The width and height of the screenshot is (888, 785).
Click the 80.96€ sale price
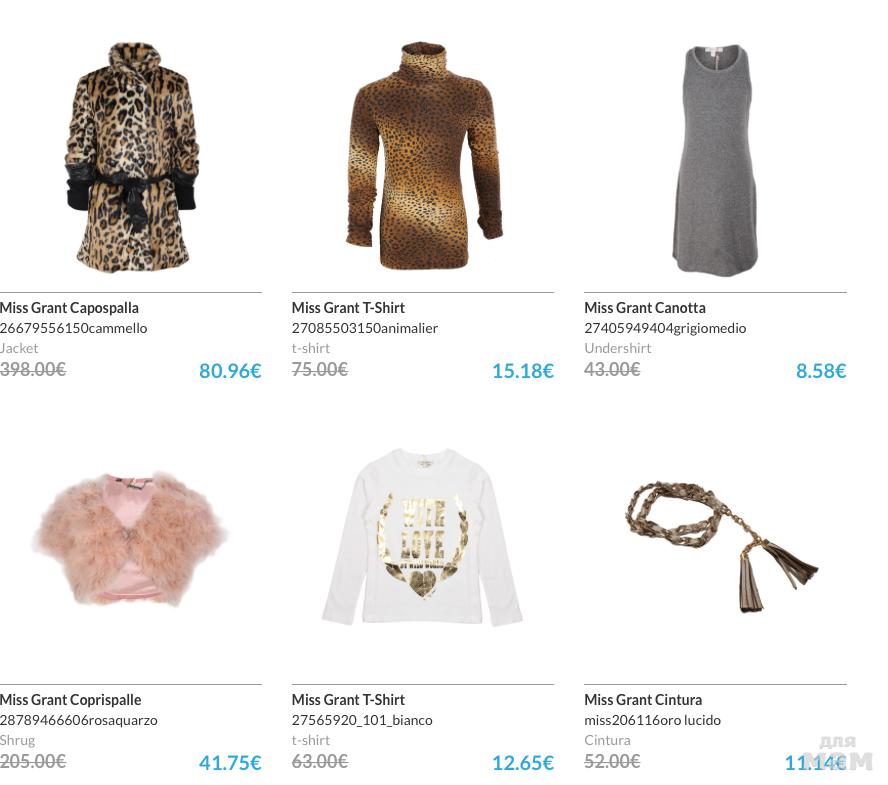230,371
